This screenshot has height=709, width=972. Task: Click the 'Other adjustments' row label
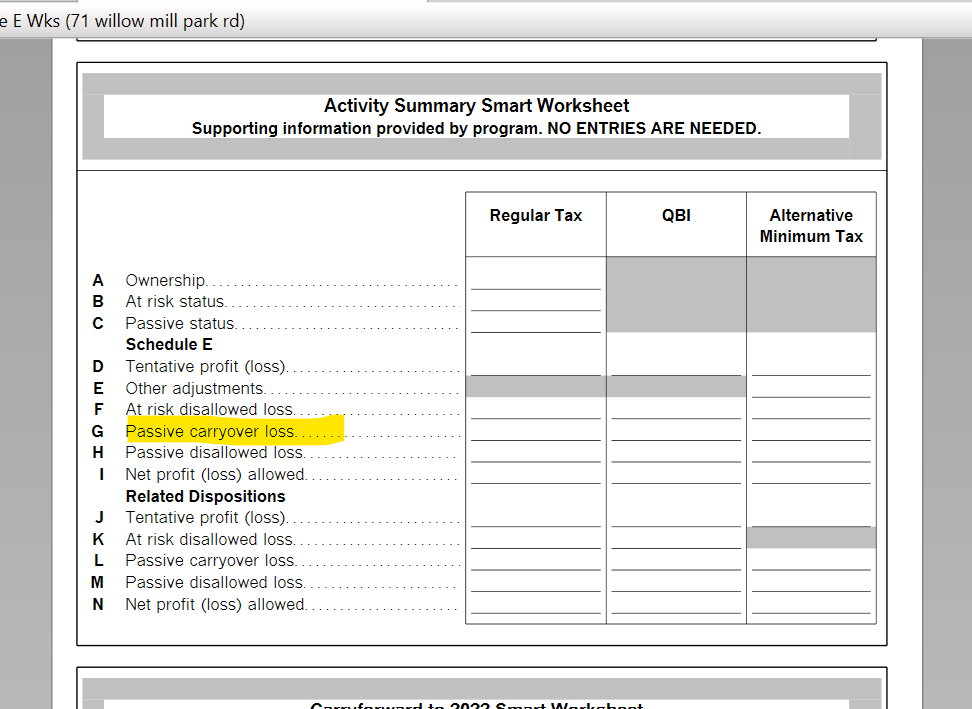click(195, 388)
